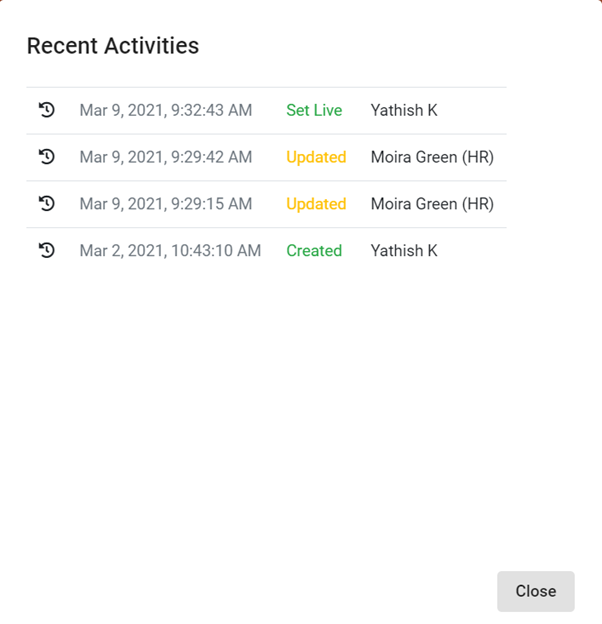Click history icon for Set Live entry
Image resolution: width=602 pixels, height=624 pixels.
pyautogui.click(x=46, y=110)
